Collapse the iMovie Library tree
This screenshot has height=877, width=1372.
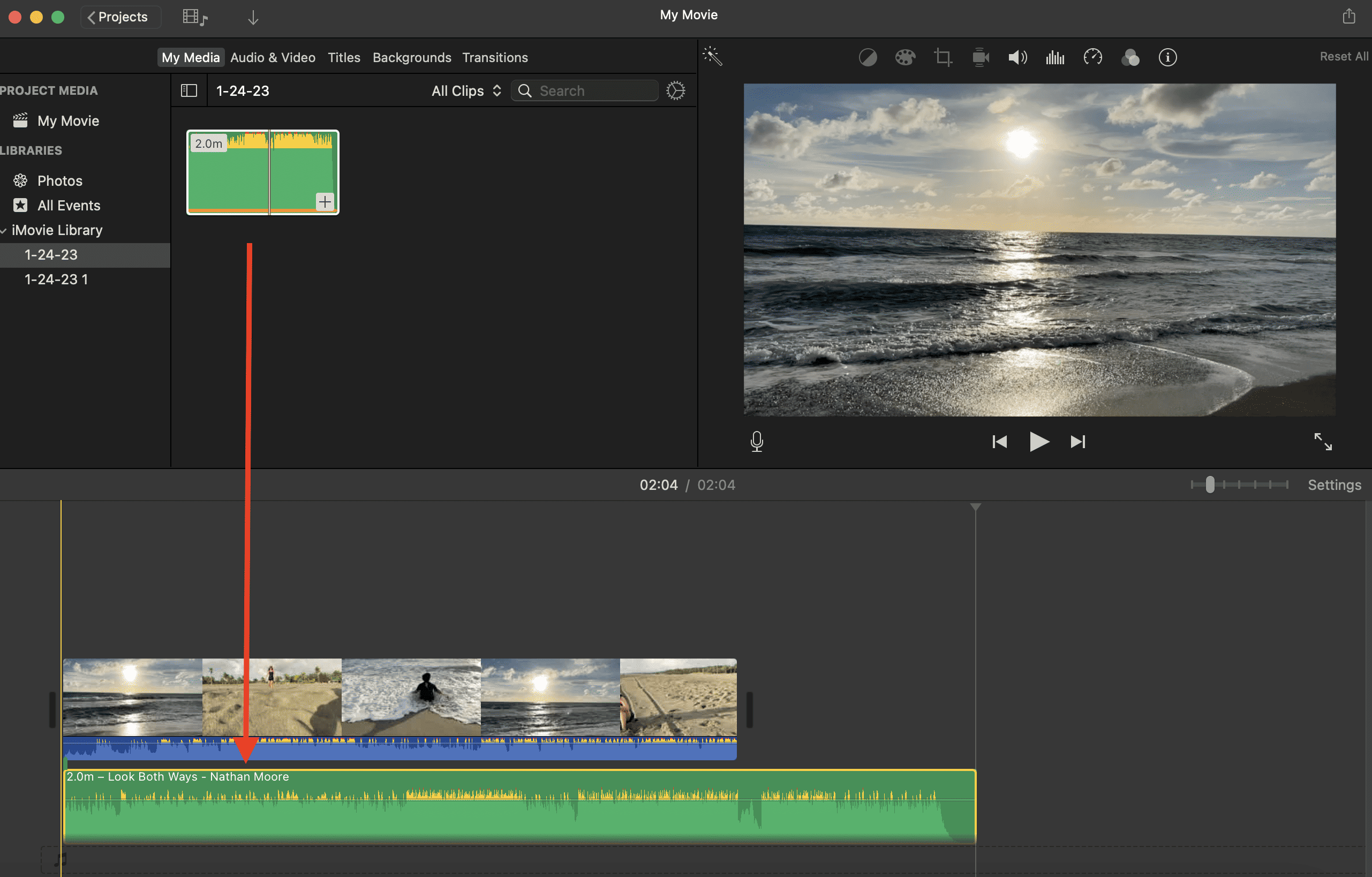pyautogui.click(x=4, y=231)
